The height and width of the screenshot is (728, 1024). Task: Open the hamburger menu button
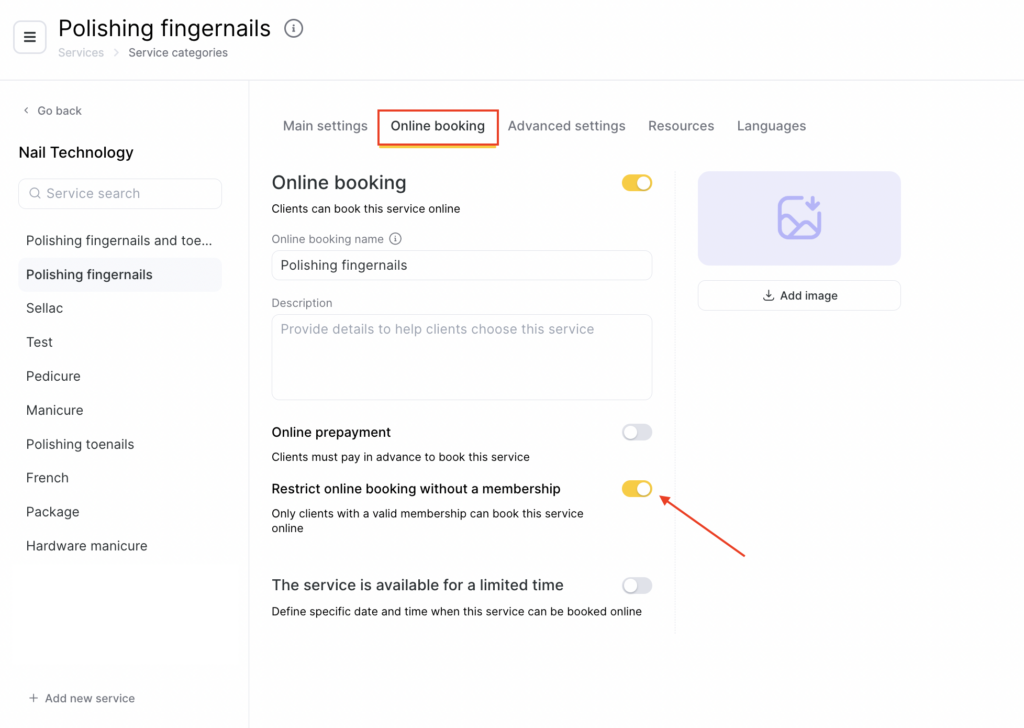coord(29,37)
